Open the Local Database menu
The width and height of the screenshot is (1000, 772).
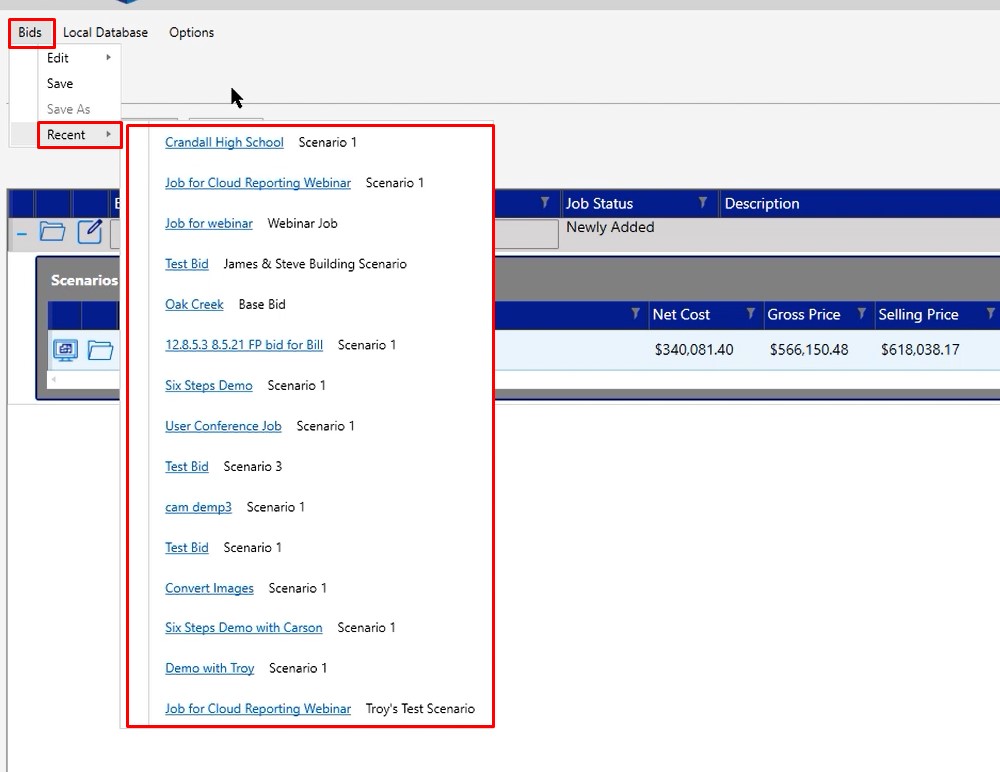pyautogui.click(x=105, y=33)
